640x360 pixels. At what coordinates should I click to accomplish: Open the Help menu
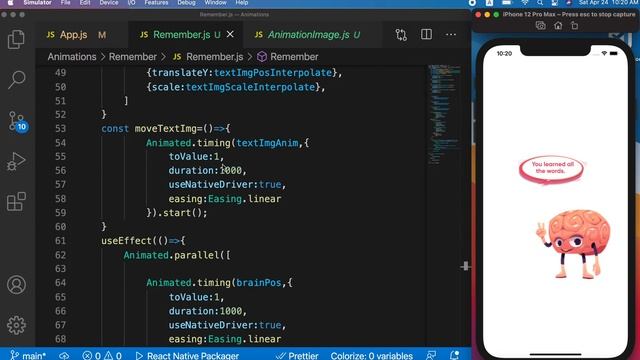click(x=242, y=3)
